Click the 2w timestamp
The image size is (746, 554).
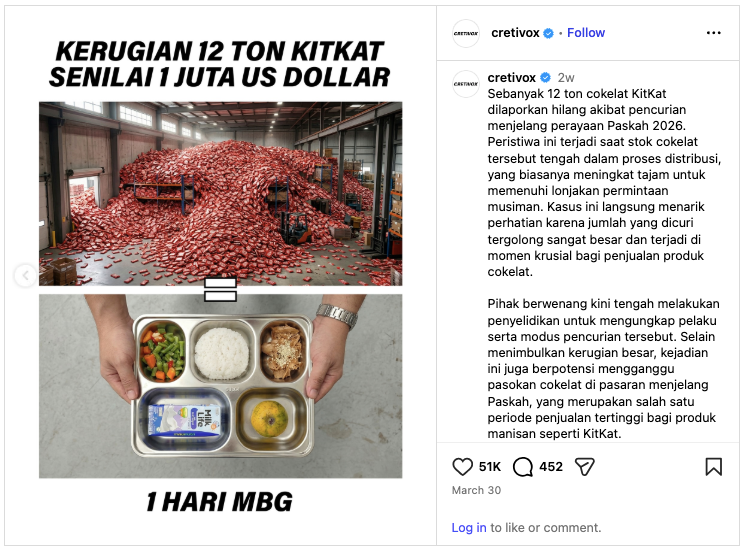coord(566,78)
